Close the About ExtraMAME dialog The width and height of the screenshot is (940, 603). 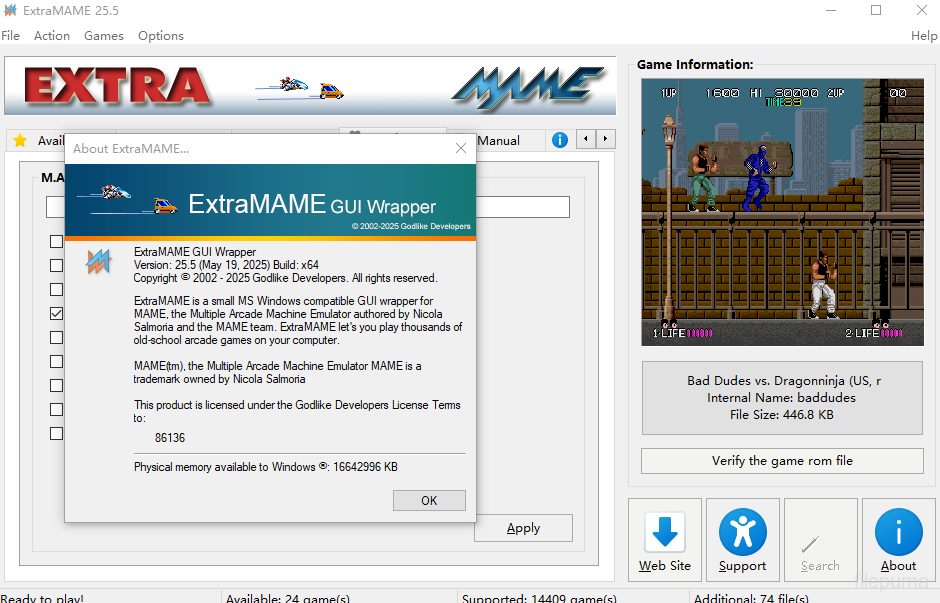tap(460, 148)
